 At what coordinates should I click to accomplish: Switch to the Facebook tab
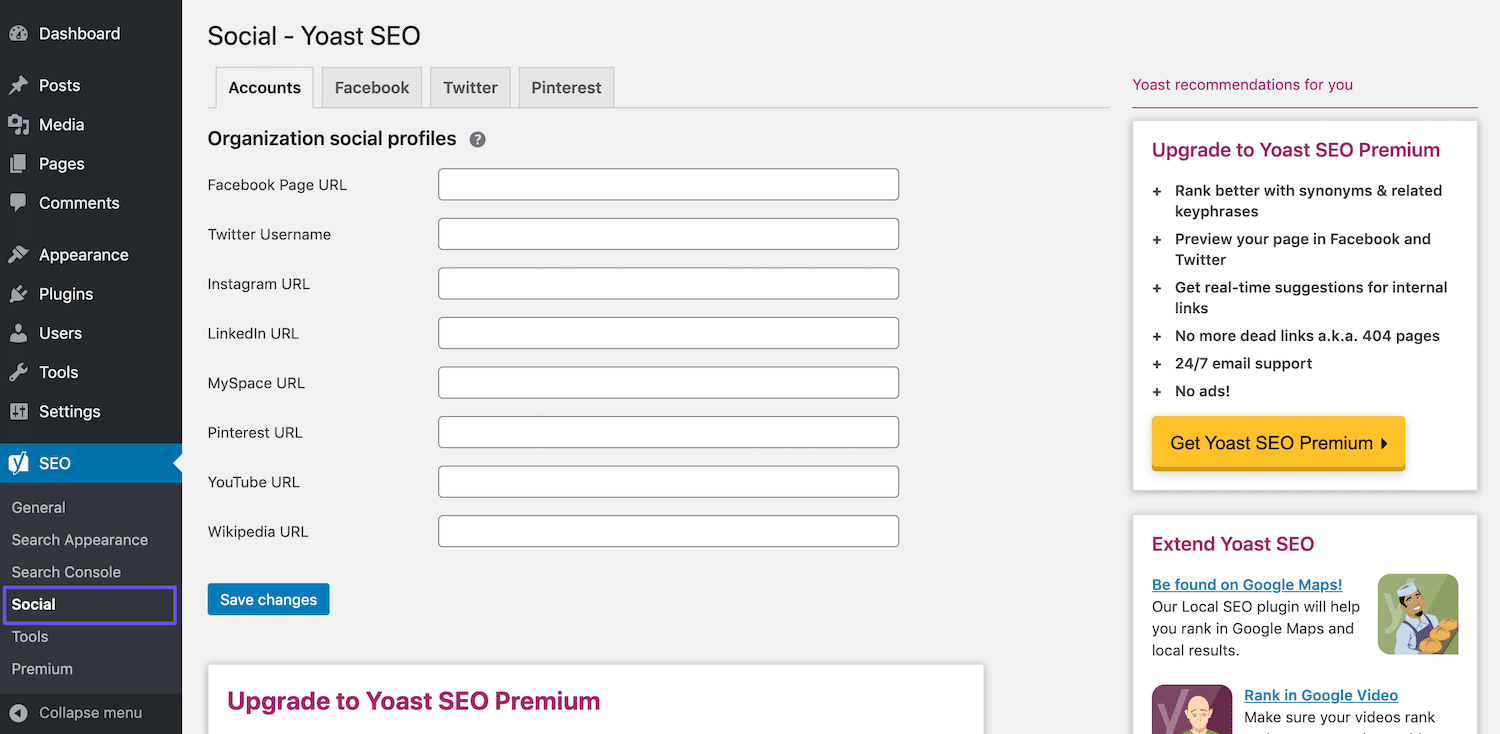pos(371,87)
